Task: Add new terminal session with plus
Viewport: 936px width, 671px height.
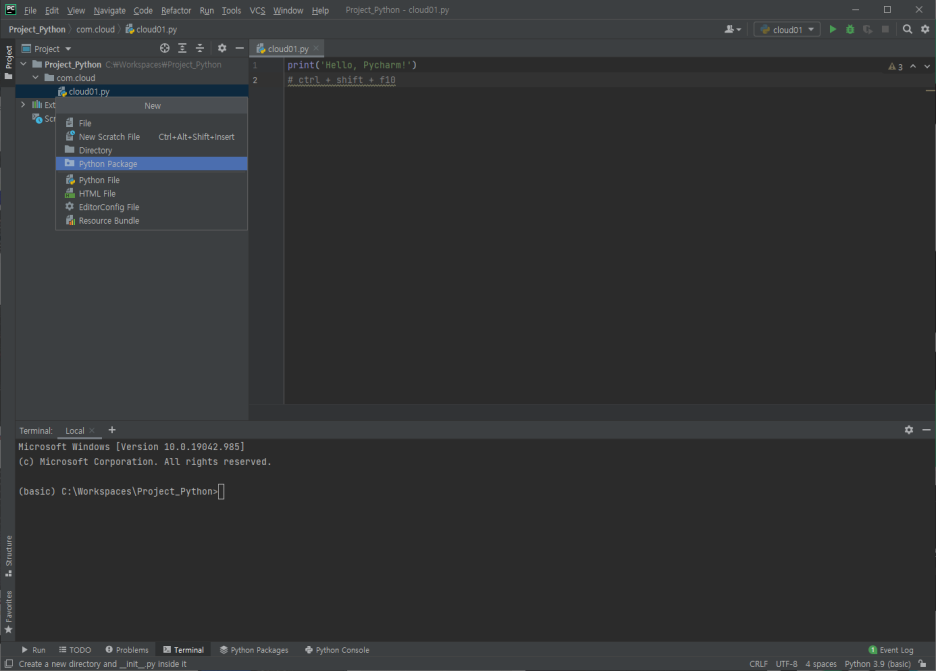Action: (112, 430)
